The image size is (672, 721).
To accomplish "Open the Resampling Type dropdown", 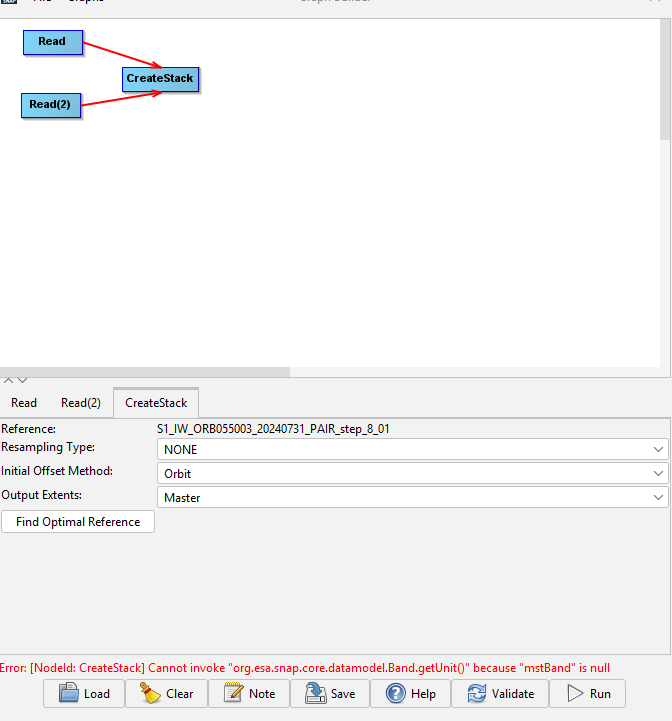I will pos(411,450).
